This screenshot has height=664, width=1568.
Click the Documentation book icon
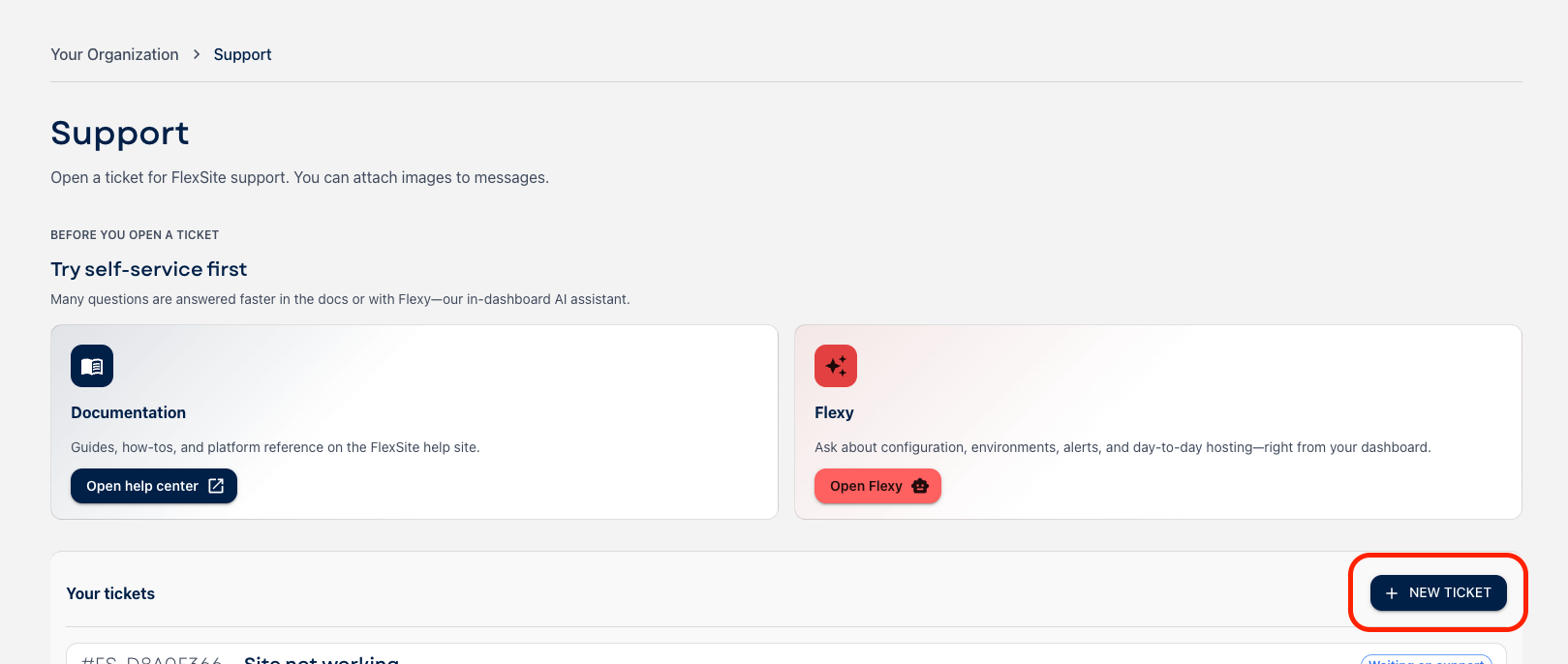(92, 366)
